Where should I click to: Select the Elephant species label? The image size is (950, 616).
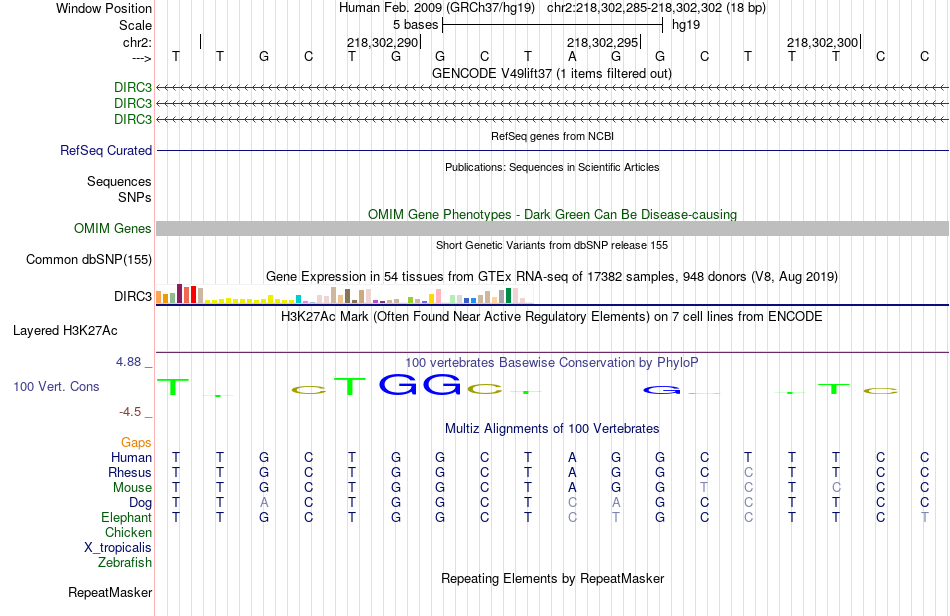126,517
